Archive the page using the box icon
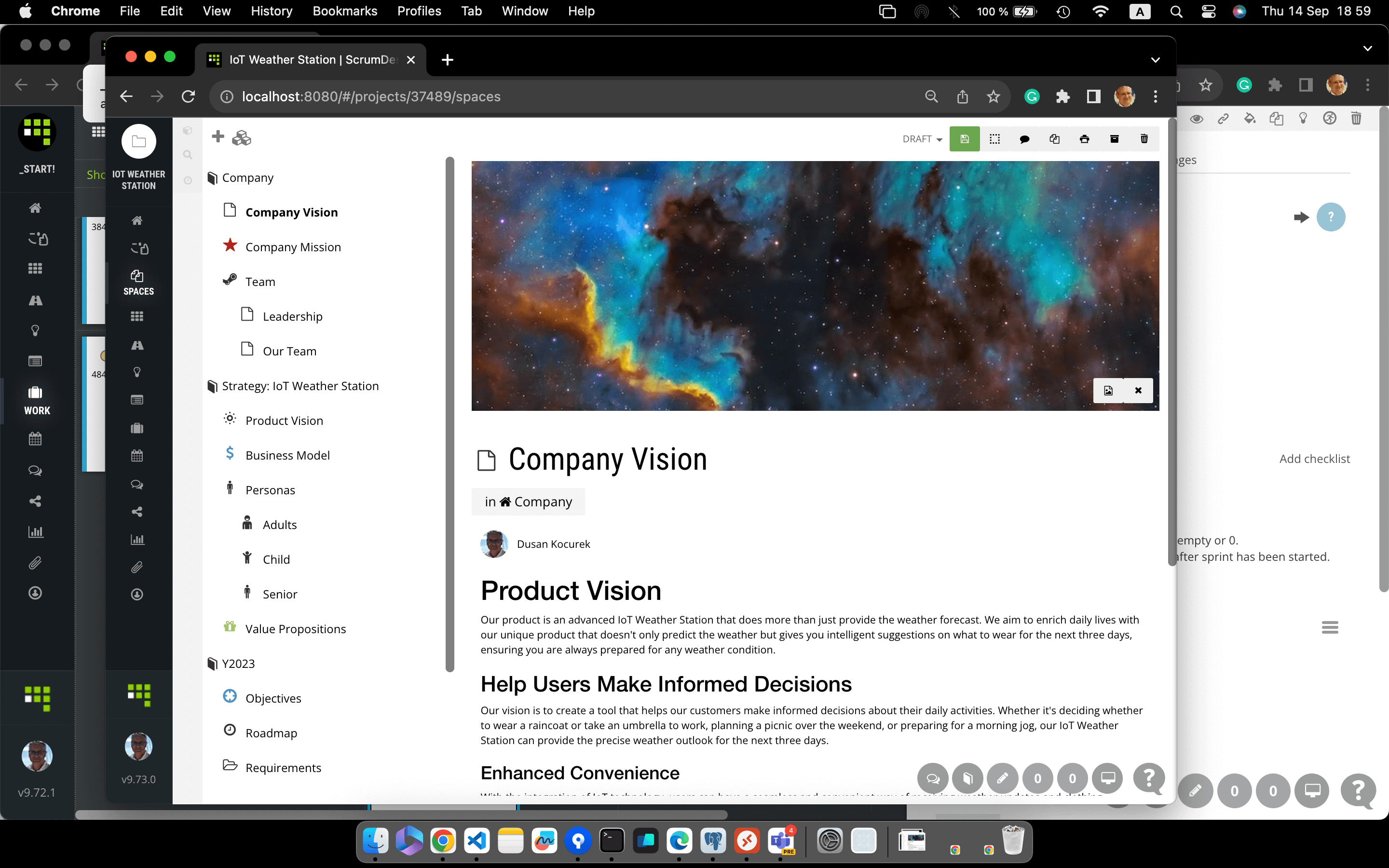 point(1114,139)
